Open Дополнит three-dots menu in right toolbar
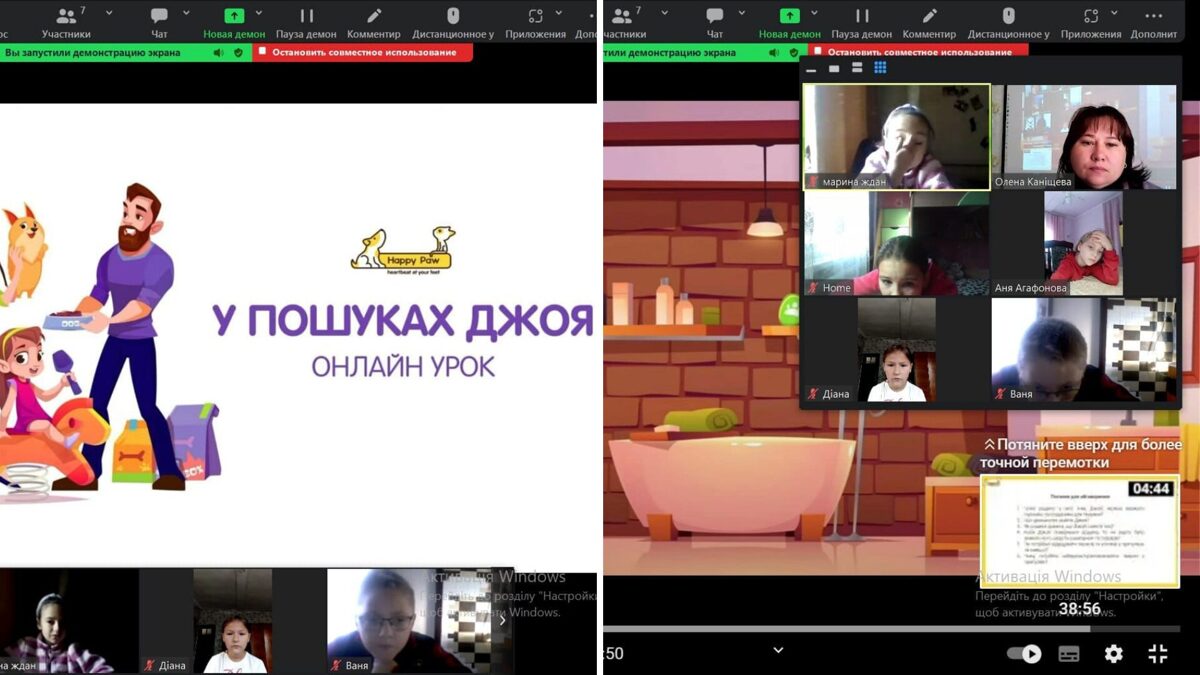Screen dimensions: 1200x675 (1154, 22)
